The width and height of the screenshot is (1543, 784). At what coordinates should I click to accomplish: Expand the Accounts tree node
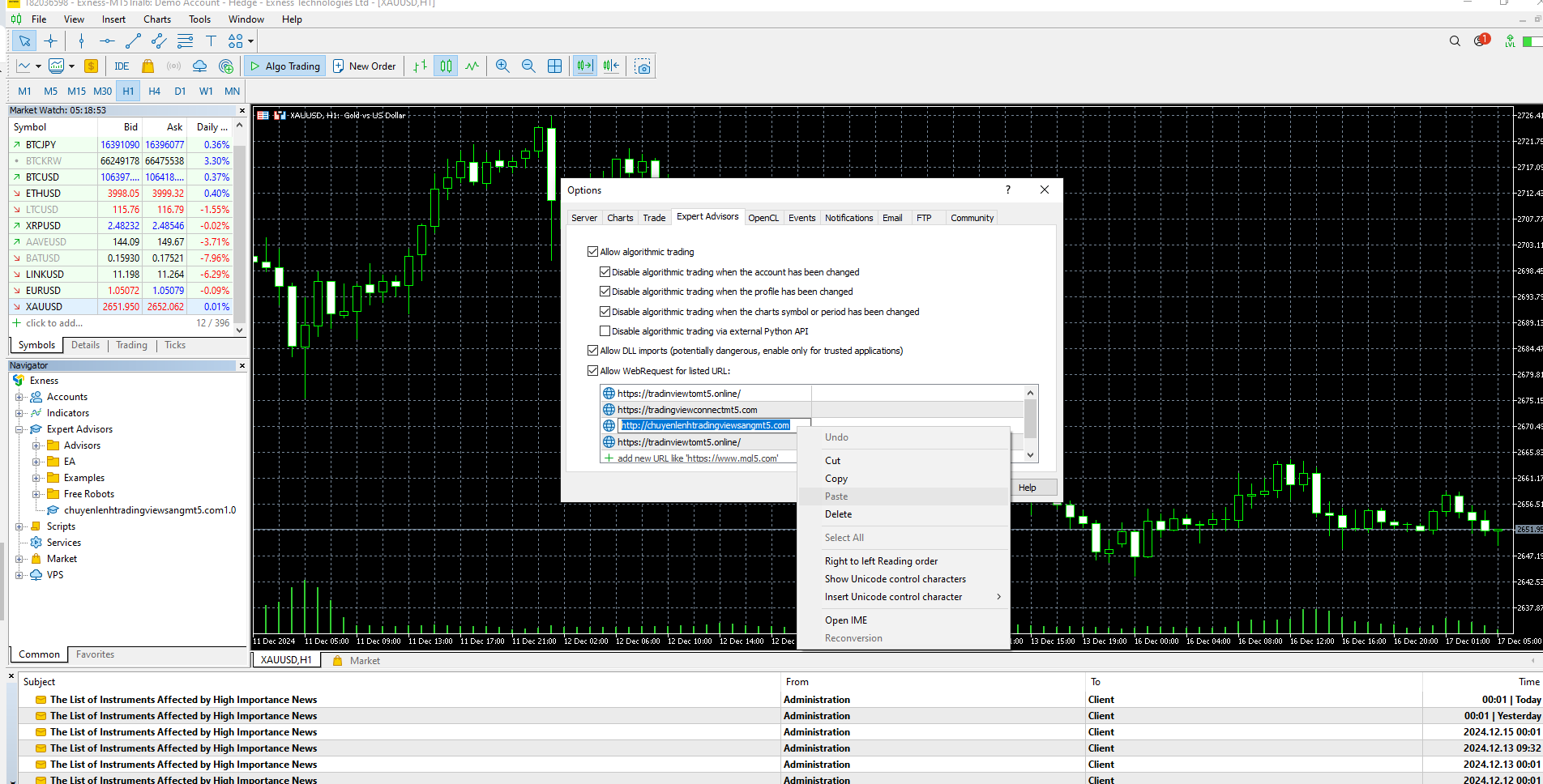point(19,397)
